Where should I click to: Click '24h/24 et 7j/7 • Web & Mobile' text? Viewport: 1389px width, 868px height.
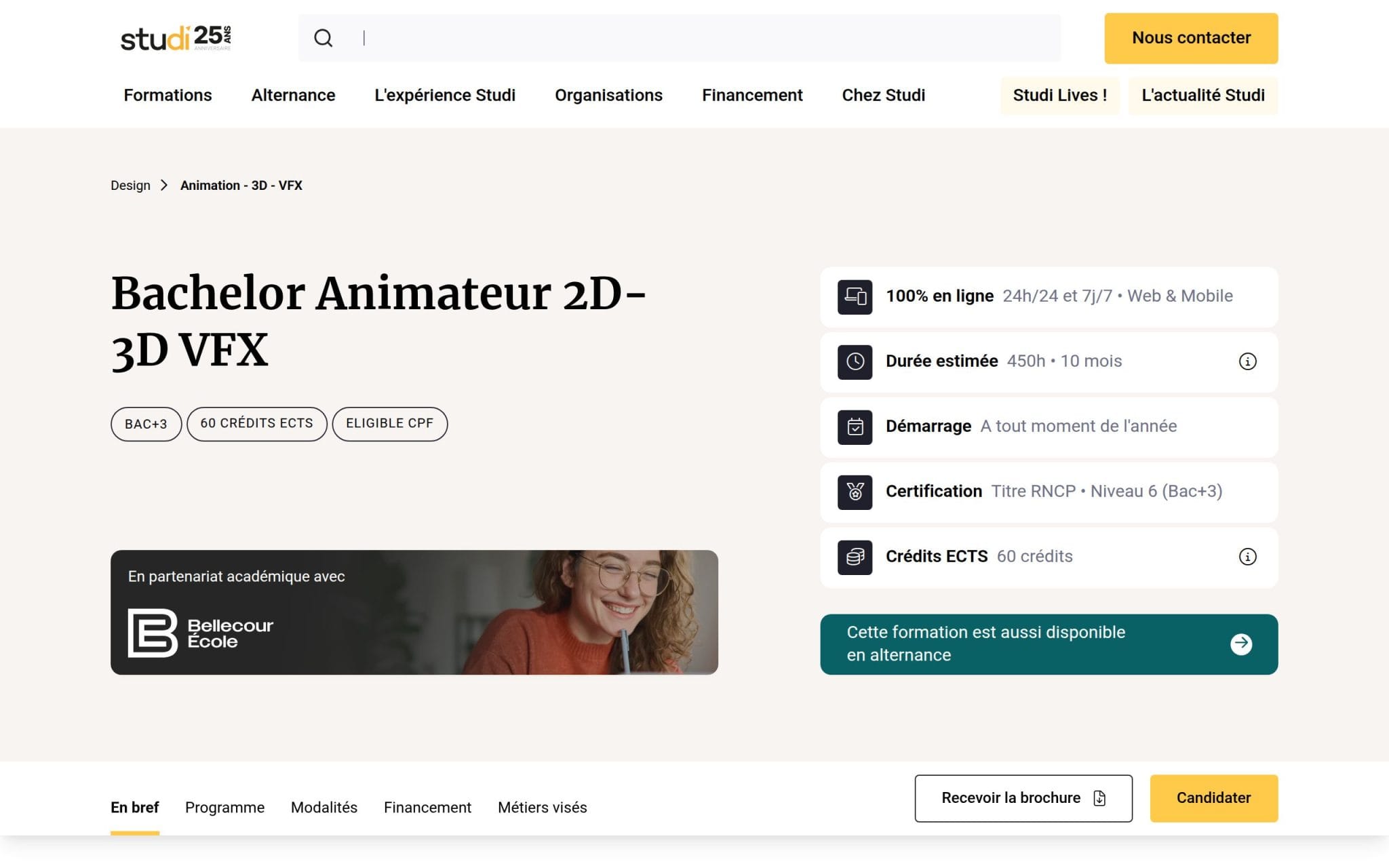click(1118, 296)
